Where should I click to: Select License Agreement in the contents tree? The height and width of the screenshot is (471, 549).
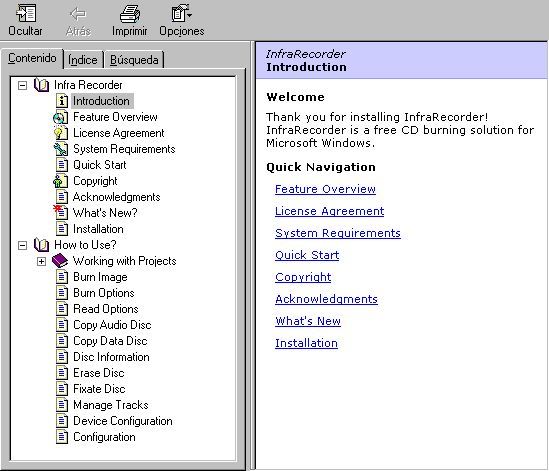118,133
